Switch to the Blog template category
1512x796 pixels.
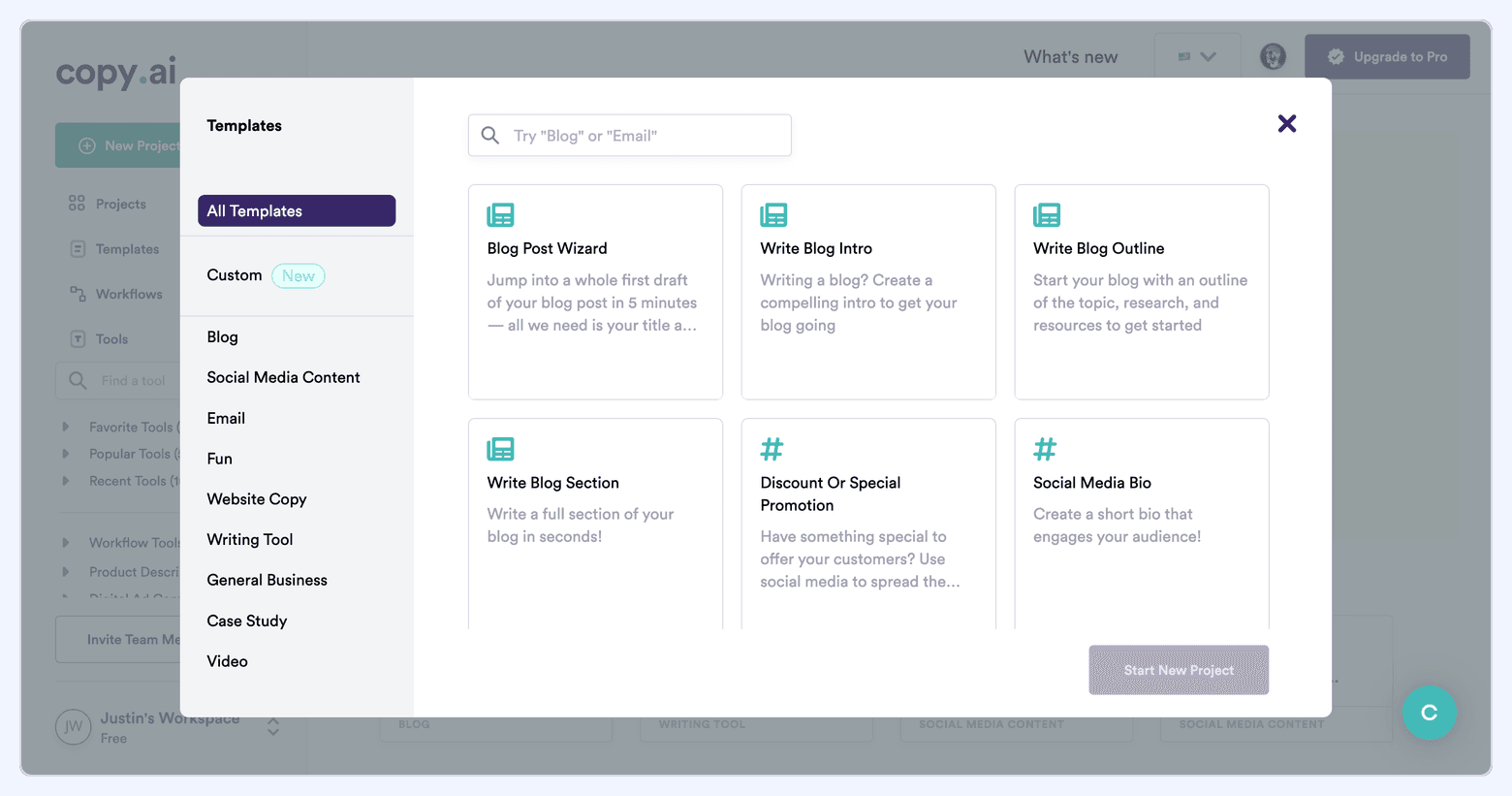222,336
